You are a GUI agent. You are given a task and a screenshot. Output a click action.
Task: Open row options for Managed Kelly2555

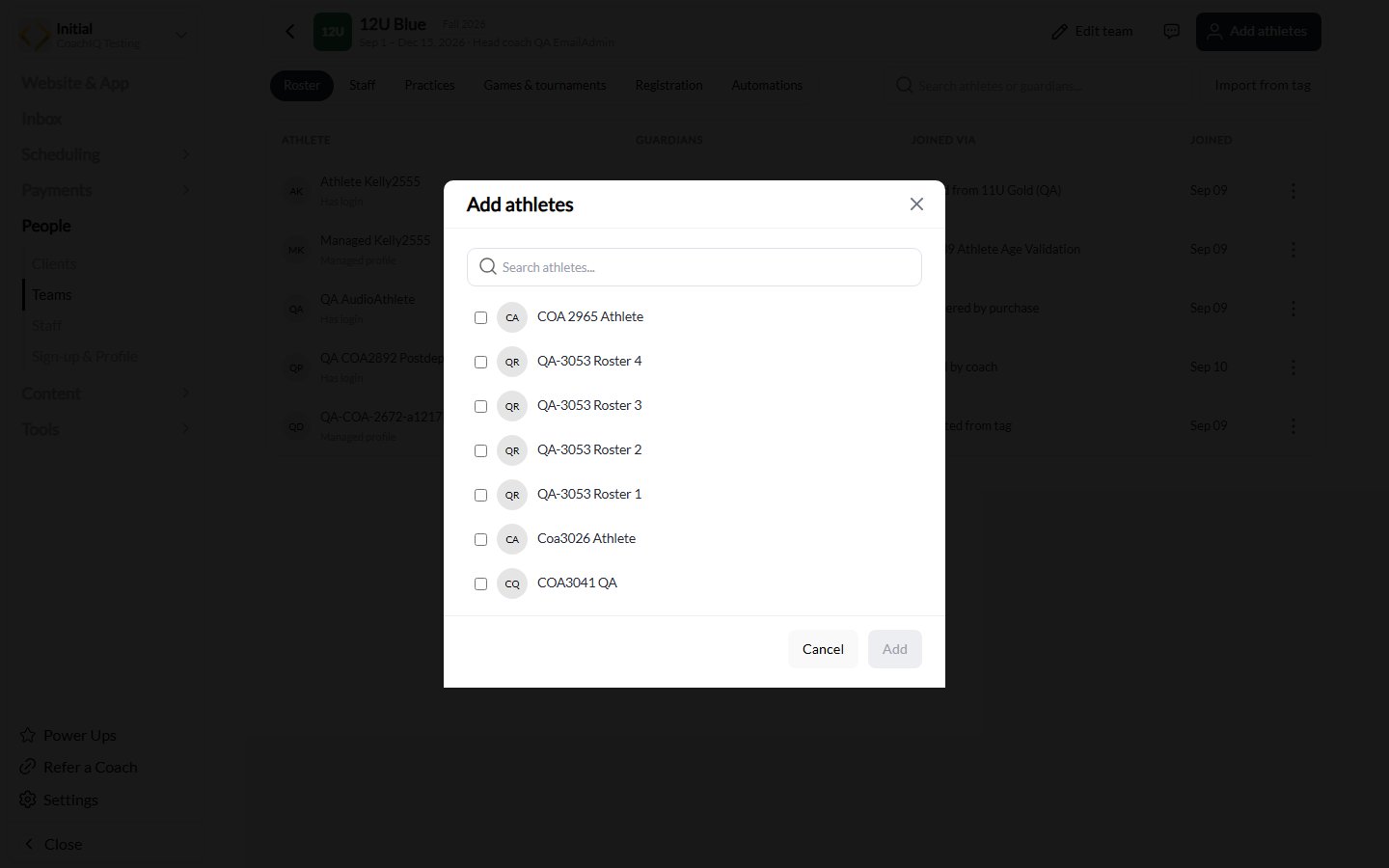coord(1294,250)
